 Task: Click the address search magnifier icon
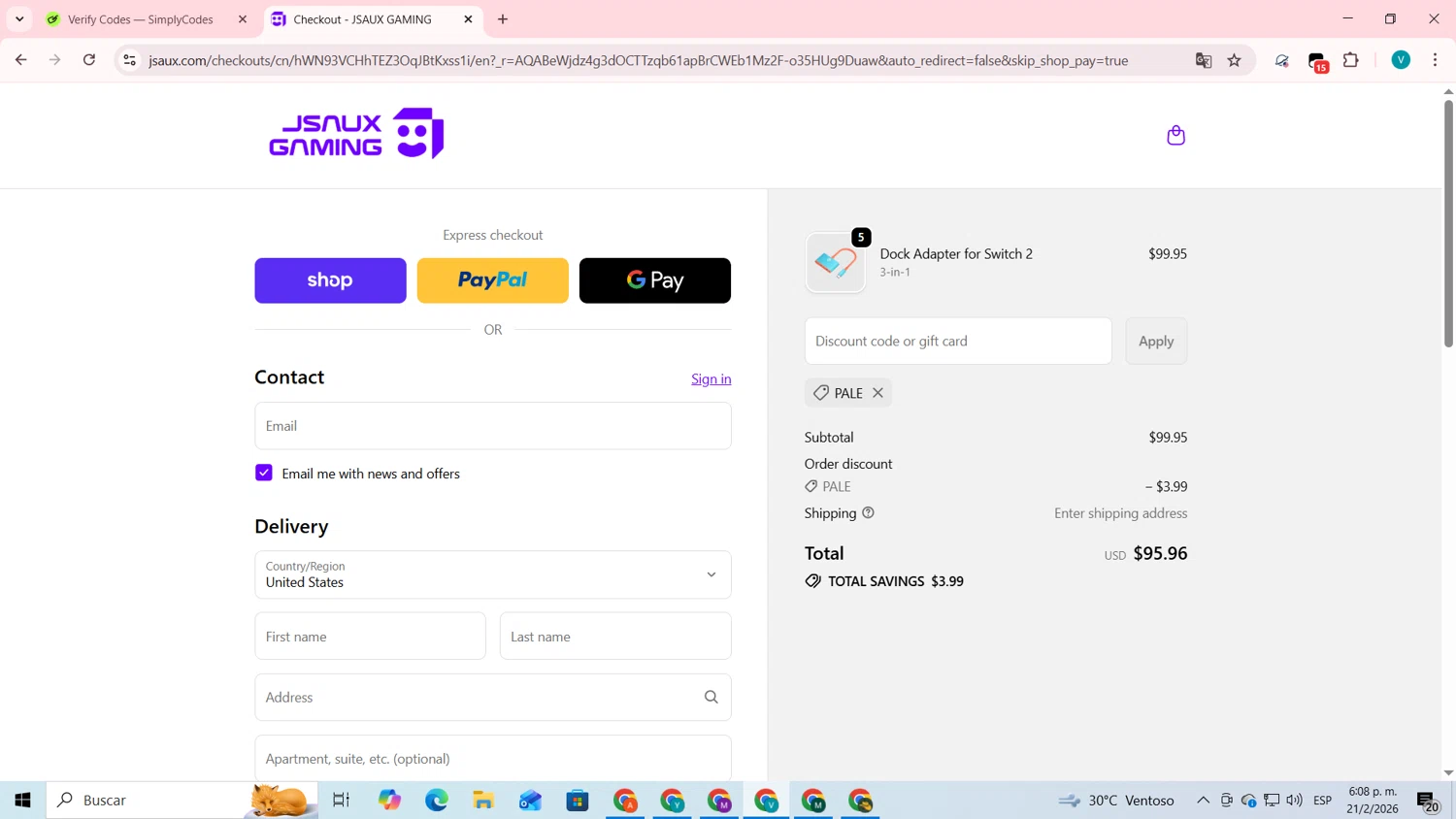click(x=711, y=698)
